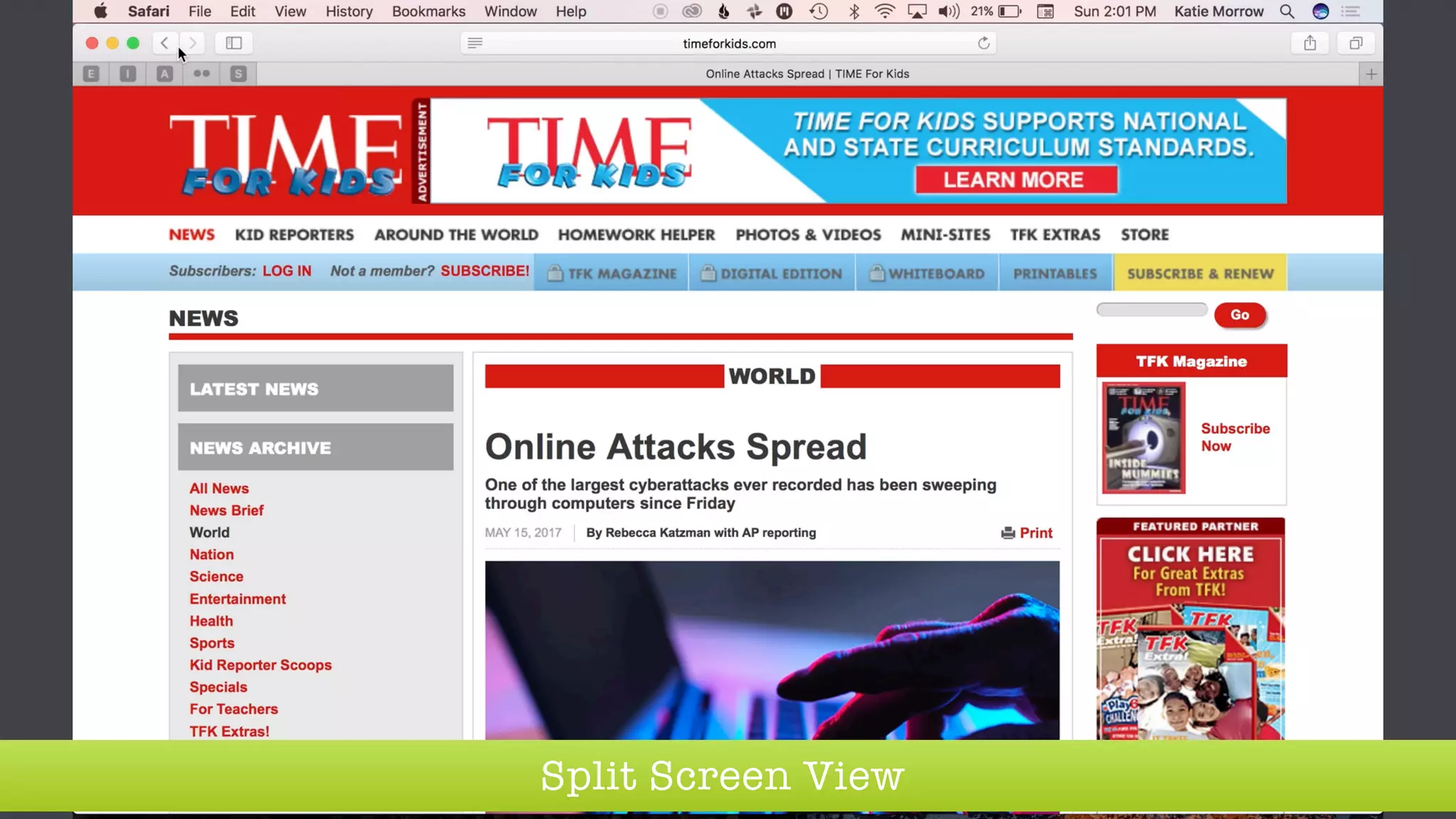1456x819 pixels.
Task: Open the pinned tab labeled A
Action: tap(165, 74)
